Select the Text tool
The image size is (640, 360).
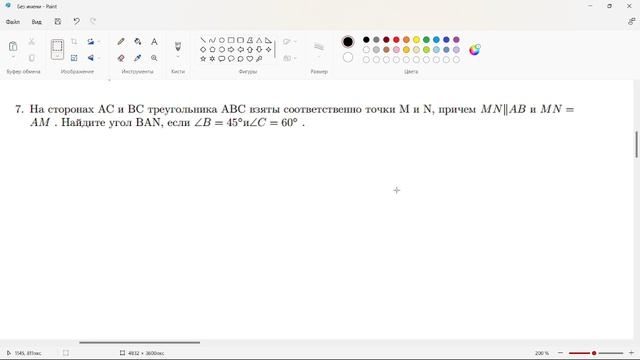[154, 42]
